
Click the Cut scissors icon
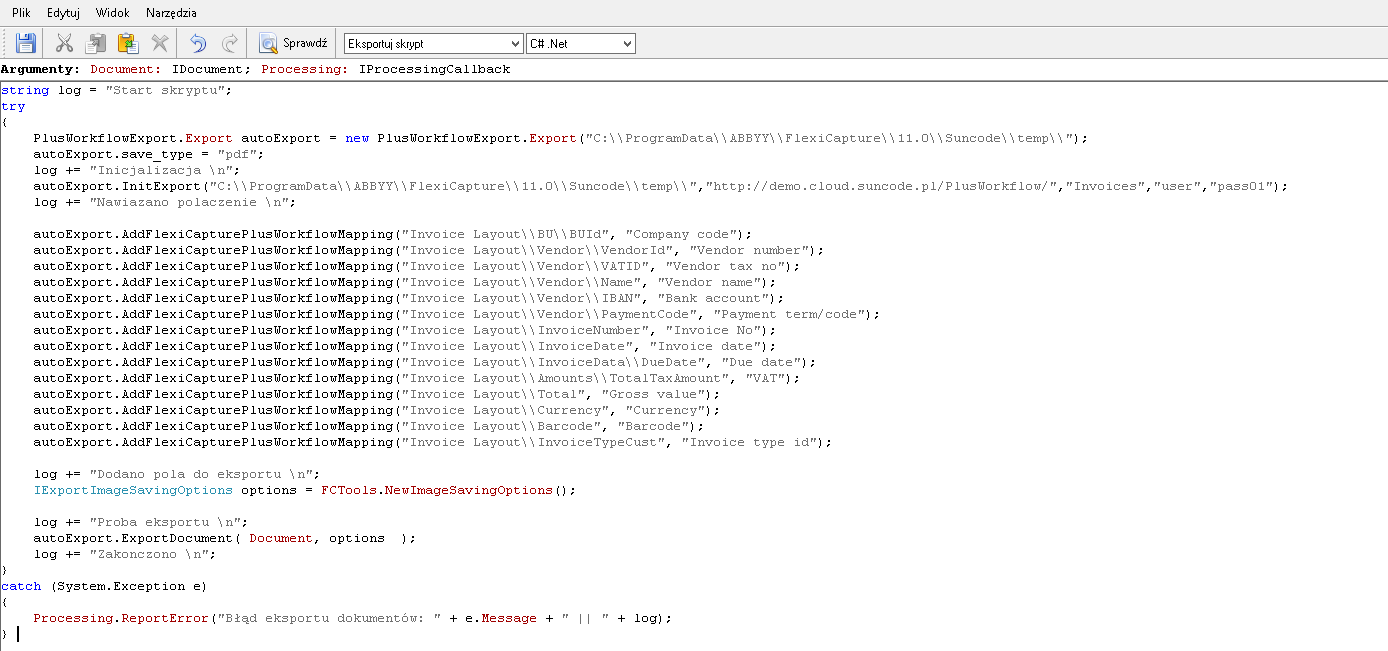point(65,43)
